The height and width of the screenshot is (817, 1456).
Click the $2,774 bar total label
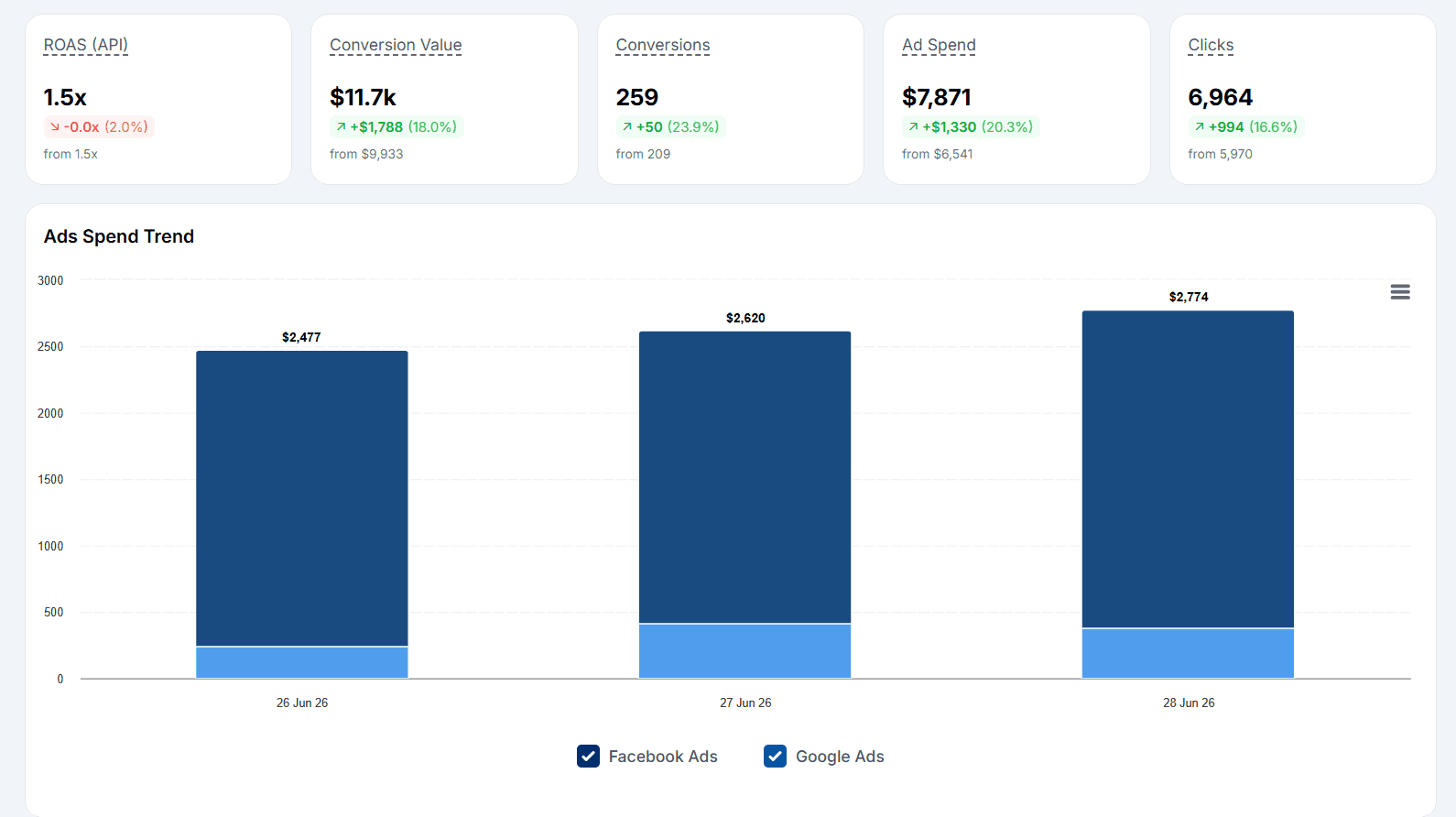[1189, 297]
